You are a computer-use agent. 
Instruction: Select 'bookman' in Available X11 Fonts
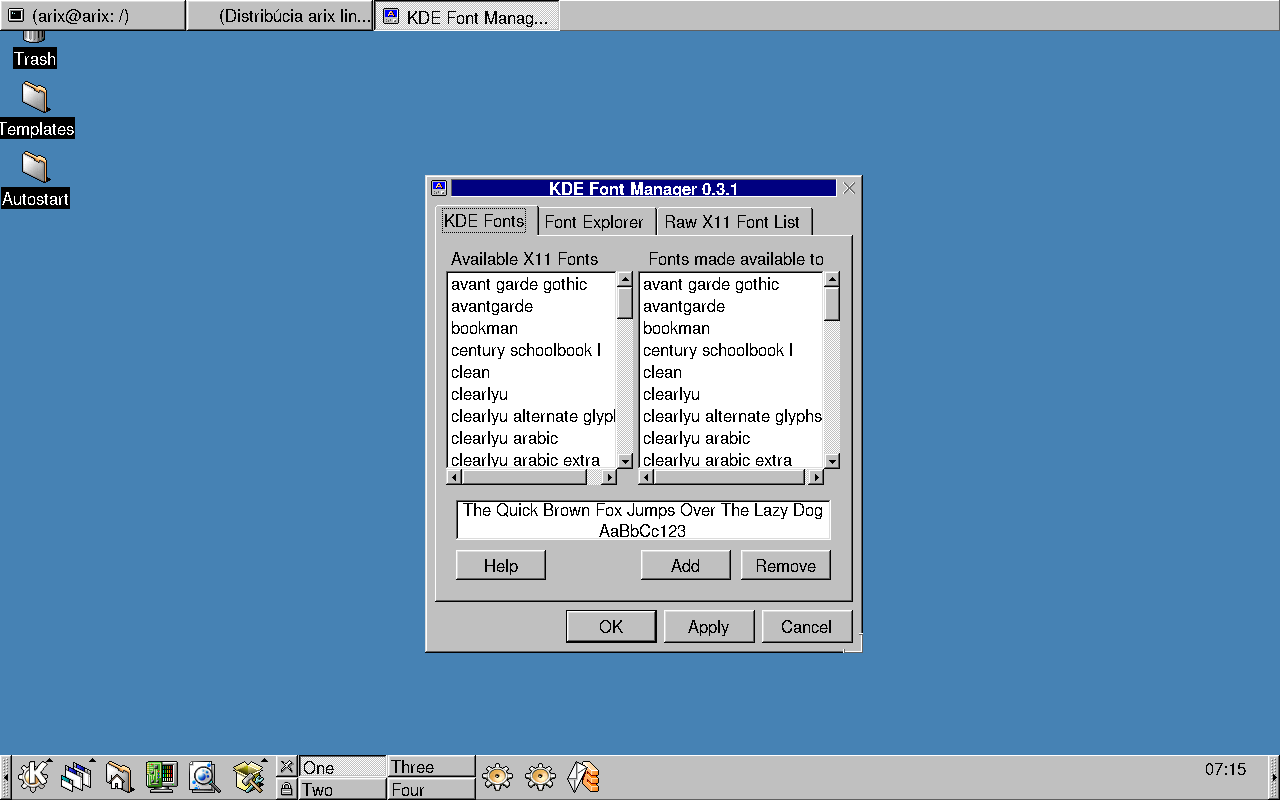click(531, 329)
